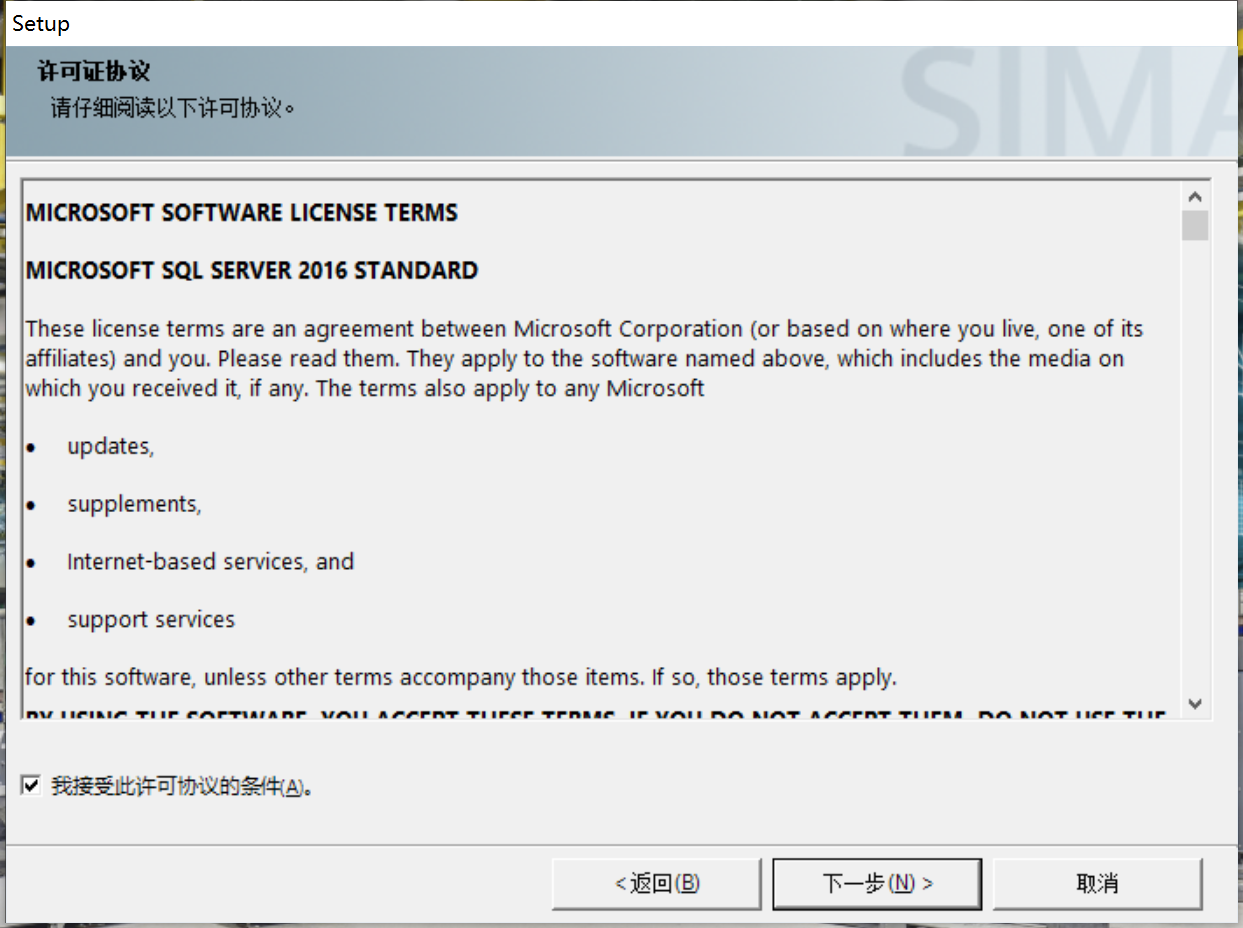Click the 'Internet-based services, and' bullet

point(211,562)
